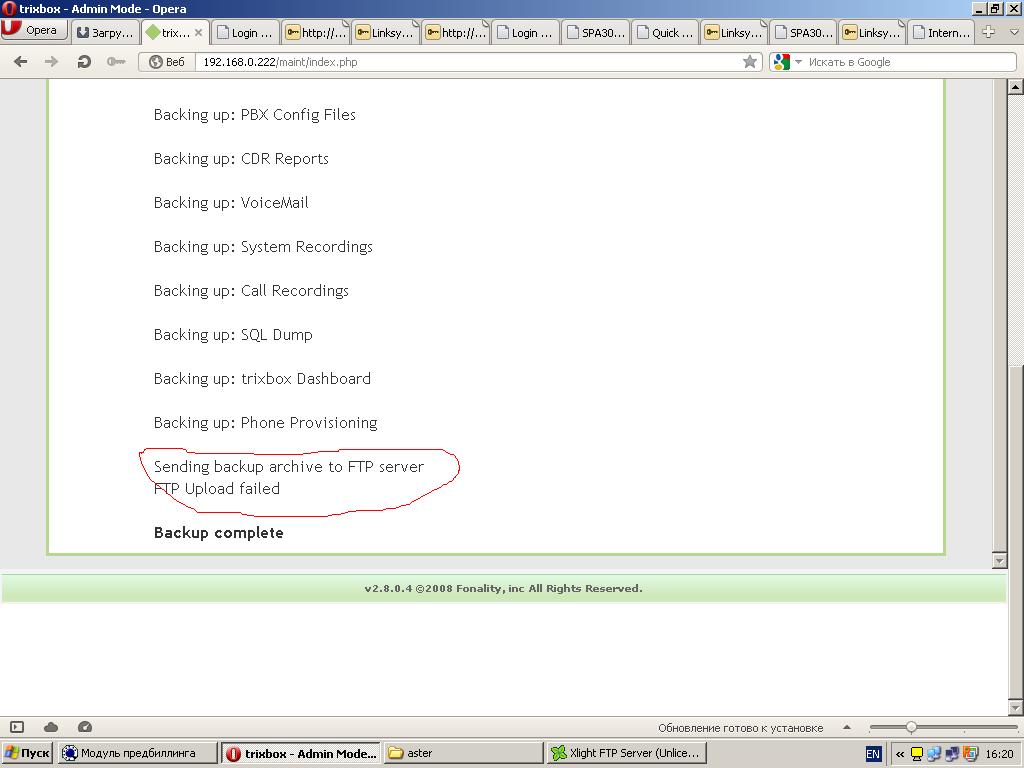
Task: Expand the tab list arrow at tab bar end
Action: point(1014,31)
